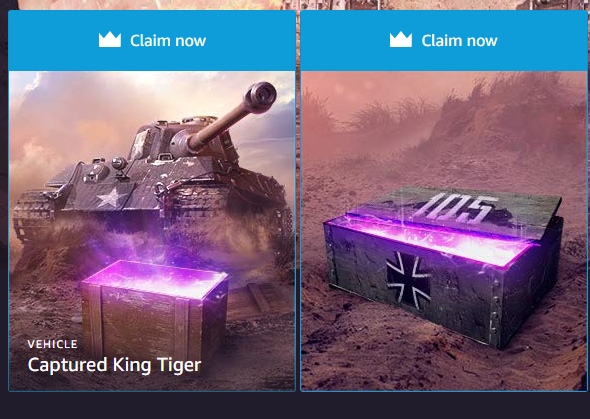Open the Captured King Tiger title link

(114, 365)
